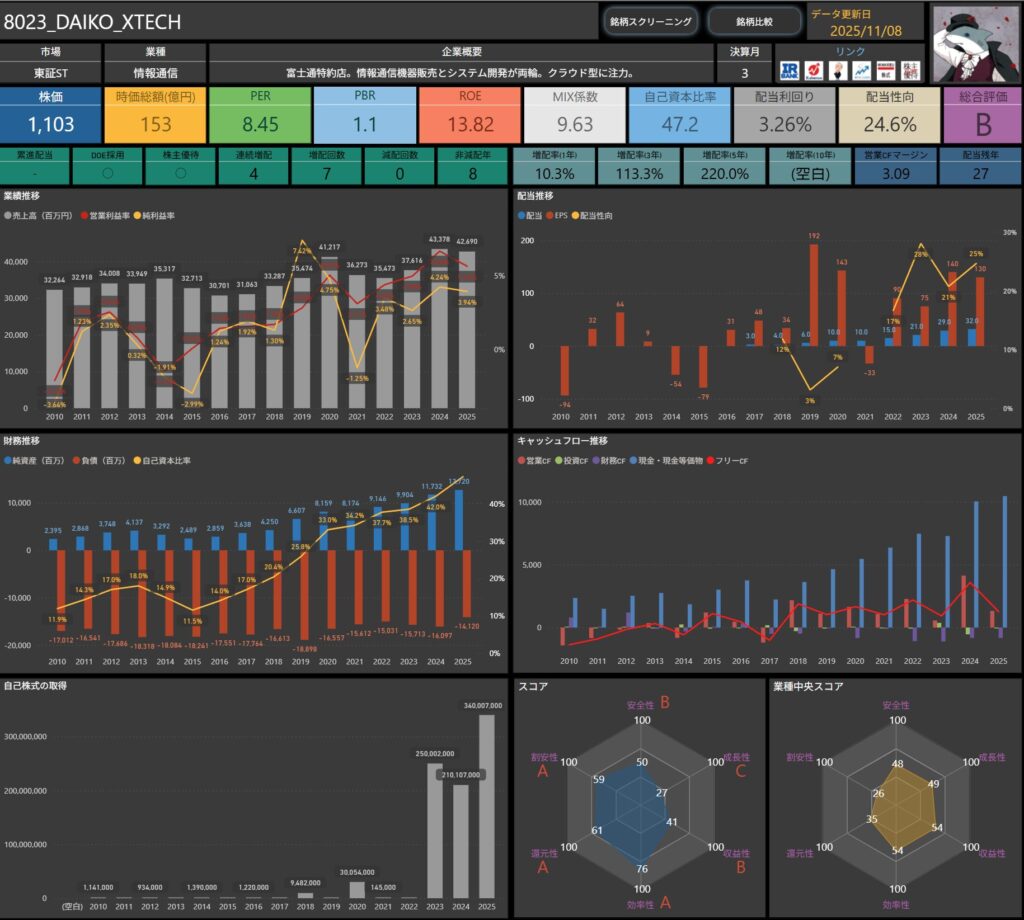Toggle the フリーCF legend item

(x=730, y=461)
